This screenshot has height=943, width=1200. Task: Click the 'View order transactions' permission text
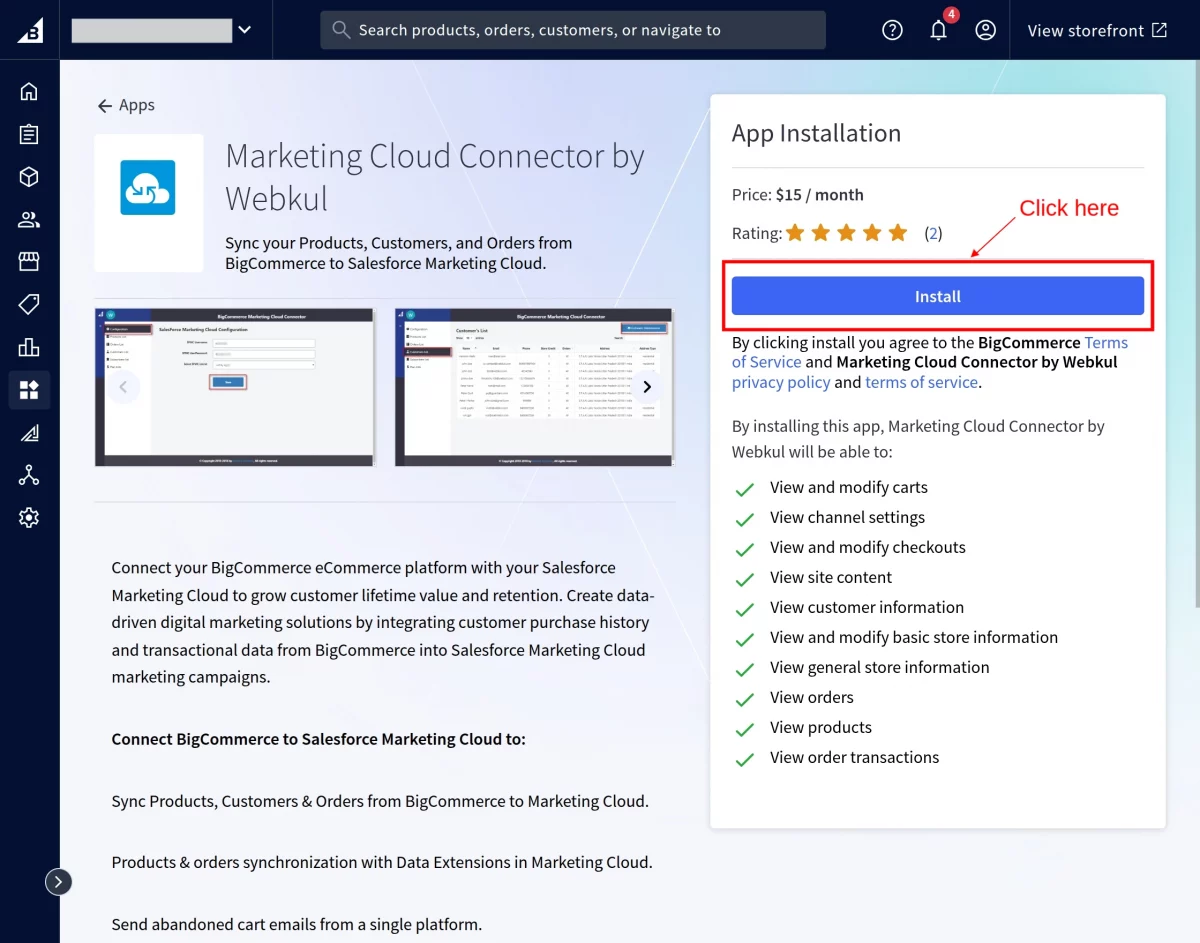[x=854, y=757]
